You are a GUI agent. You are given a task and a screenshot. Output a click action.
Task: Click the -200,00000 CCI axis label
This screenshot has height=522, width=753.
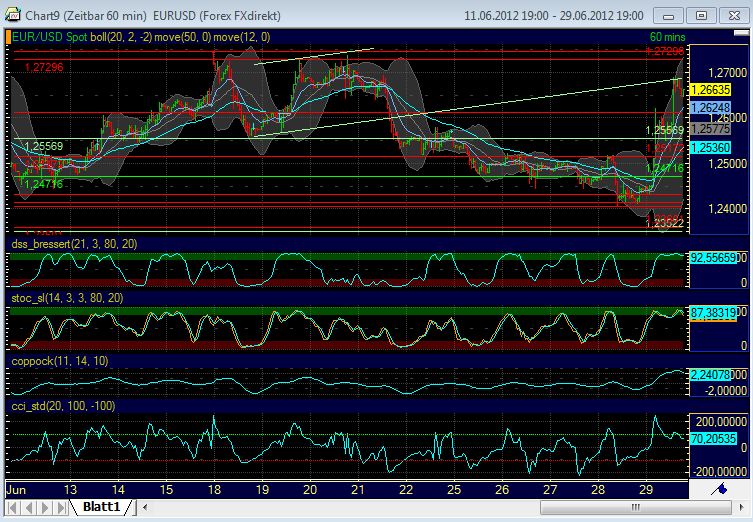click(719, 472)
